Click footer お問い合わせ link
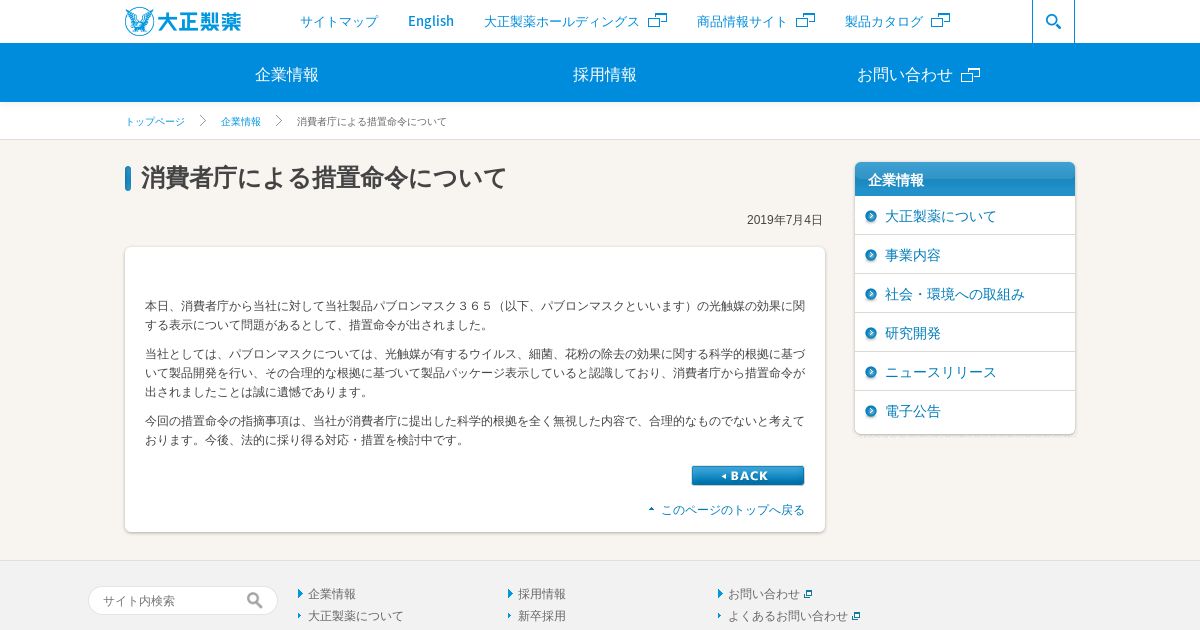Screen dimensions: 1200x630 click(x=764, y=594)
